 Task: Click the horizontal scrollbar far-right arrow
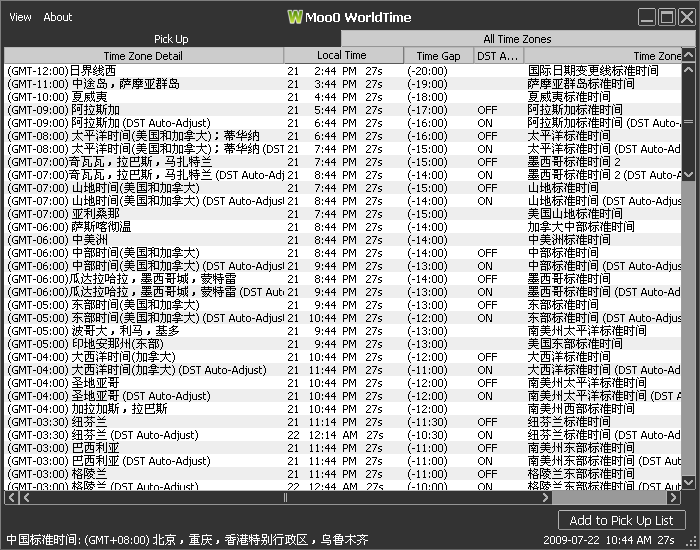tap(674, 497)
